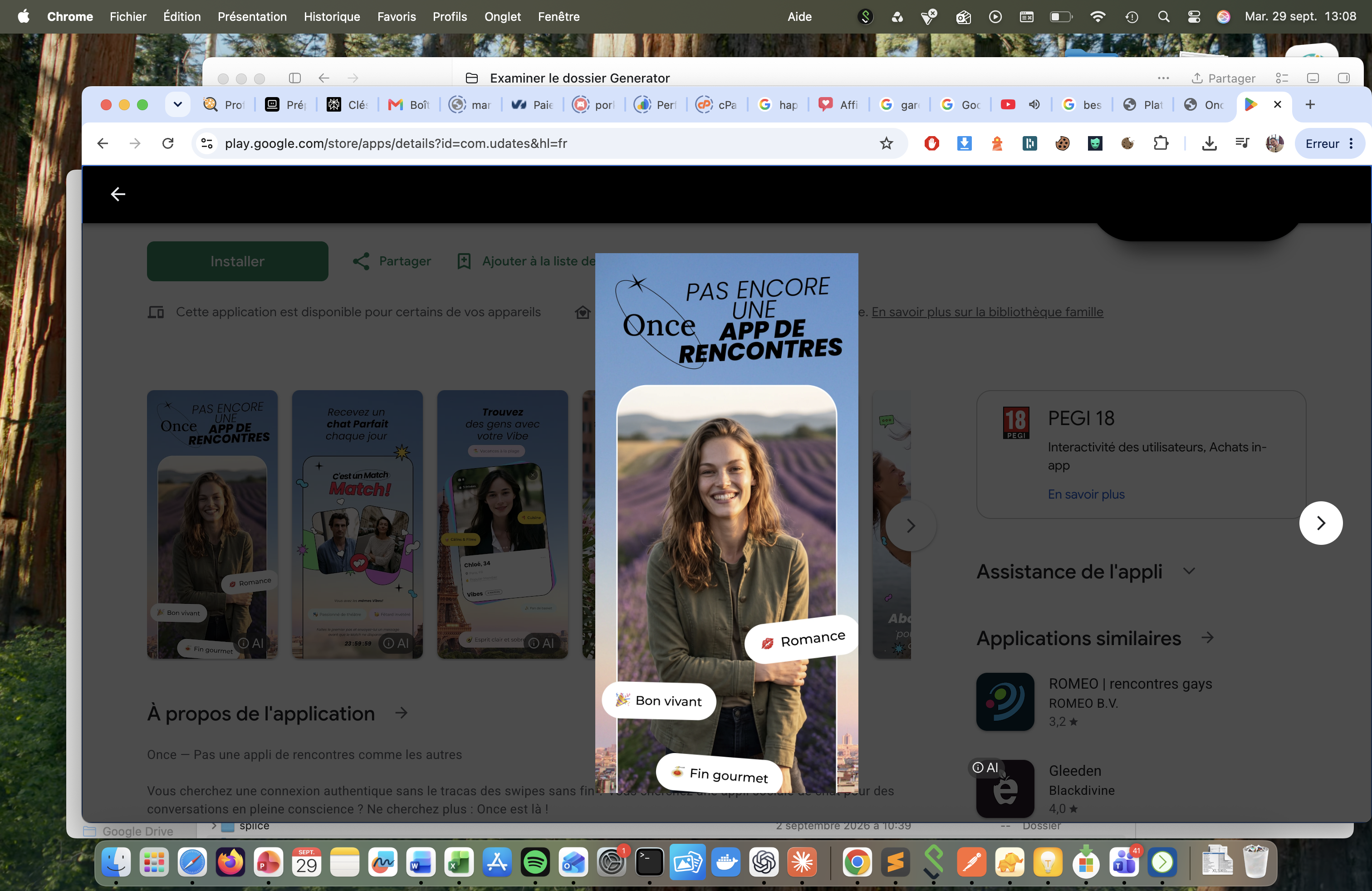Open Chrome downloads tray icon
1372x891 pixels.
coord(1210,143)
